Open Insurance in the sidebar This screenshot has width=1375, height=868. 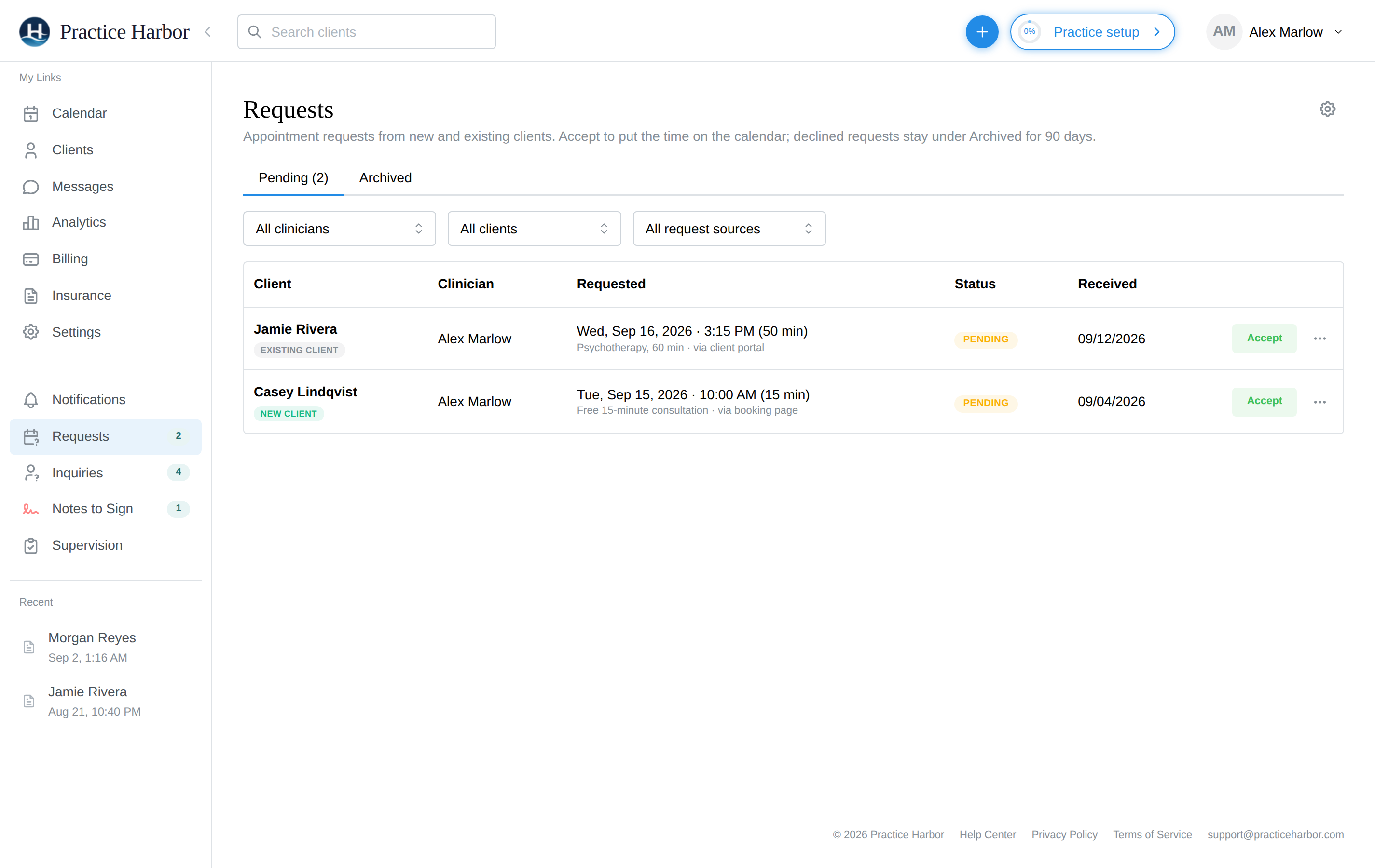tap(106, 296)
